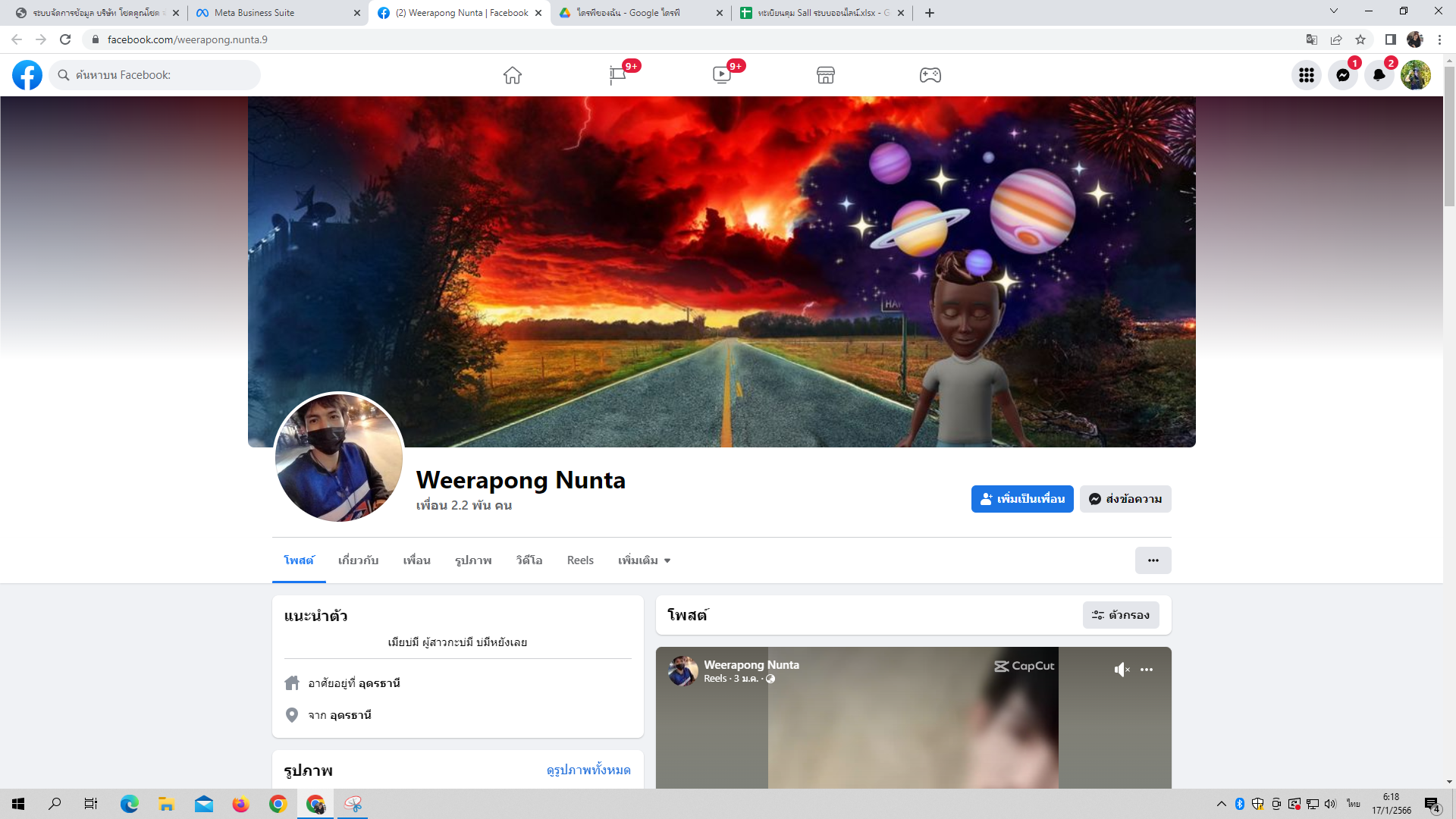Open the nine-dot menu grid icon
The height and width of the screenshot is (819, 1456).
(x=1307, y=75)
